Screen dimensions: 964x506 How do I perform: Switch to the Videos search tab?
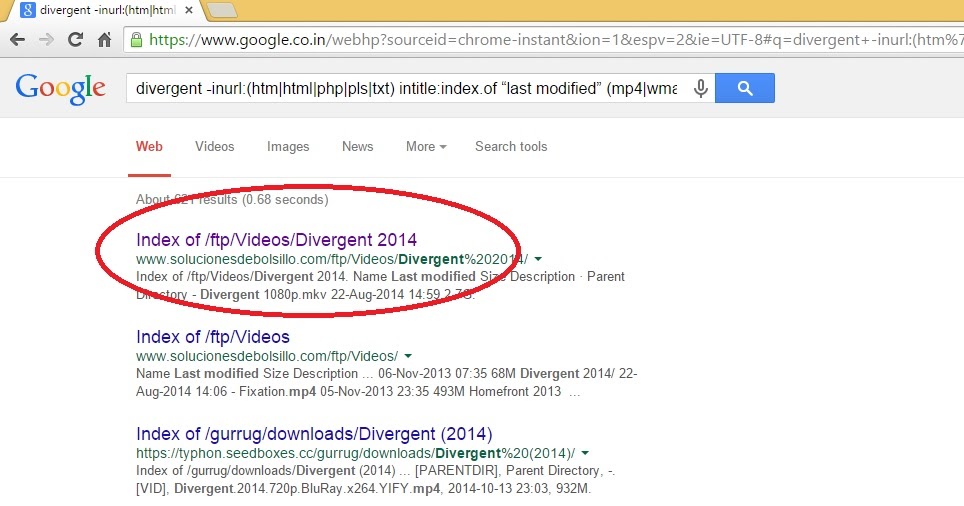215,146
